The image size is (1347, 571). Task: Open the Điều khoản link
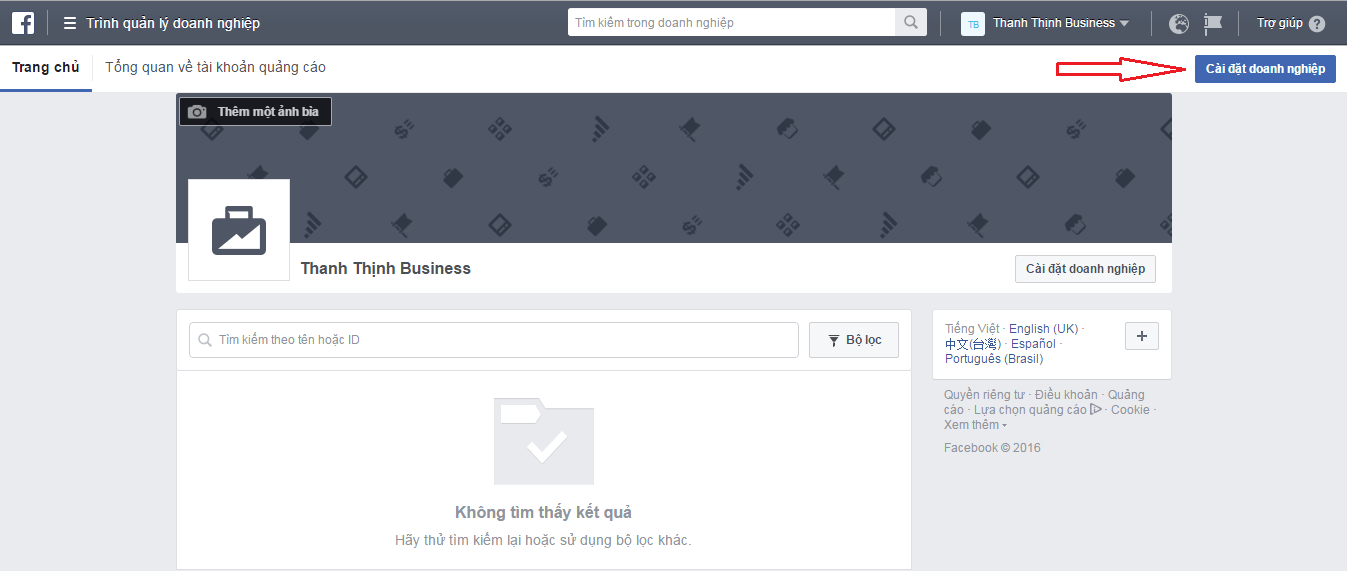click(1066, 395)
